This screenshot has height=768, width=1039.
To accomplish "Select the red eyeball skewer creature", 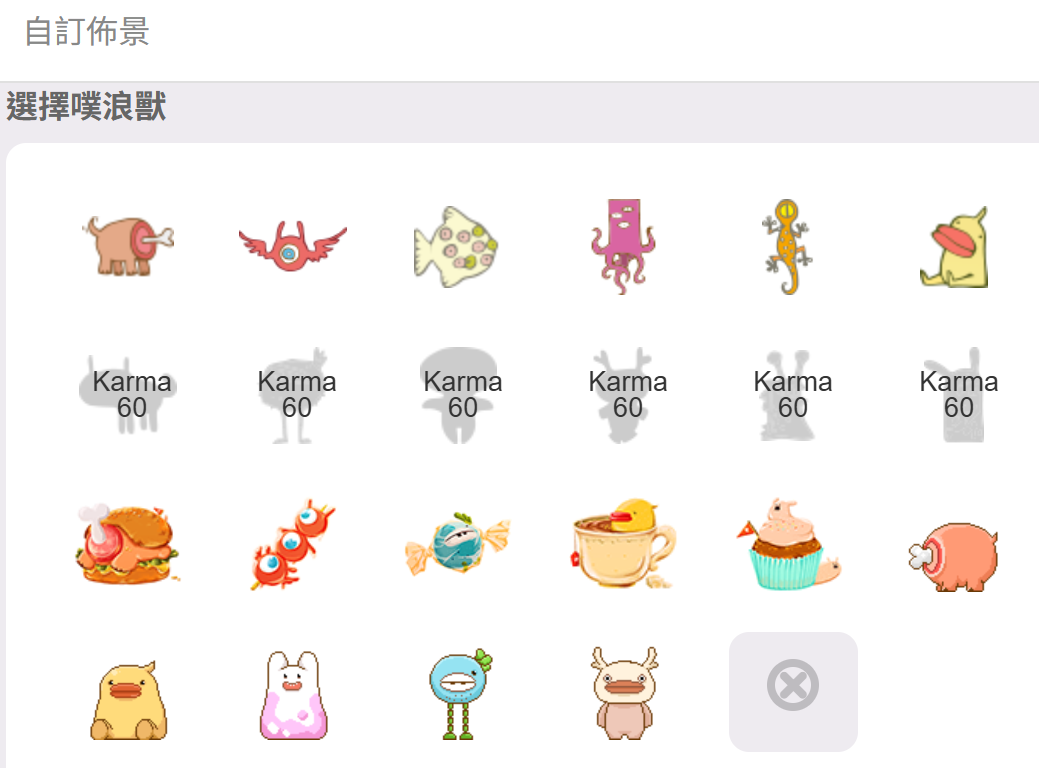I will [x=293, y=544].
